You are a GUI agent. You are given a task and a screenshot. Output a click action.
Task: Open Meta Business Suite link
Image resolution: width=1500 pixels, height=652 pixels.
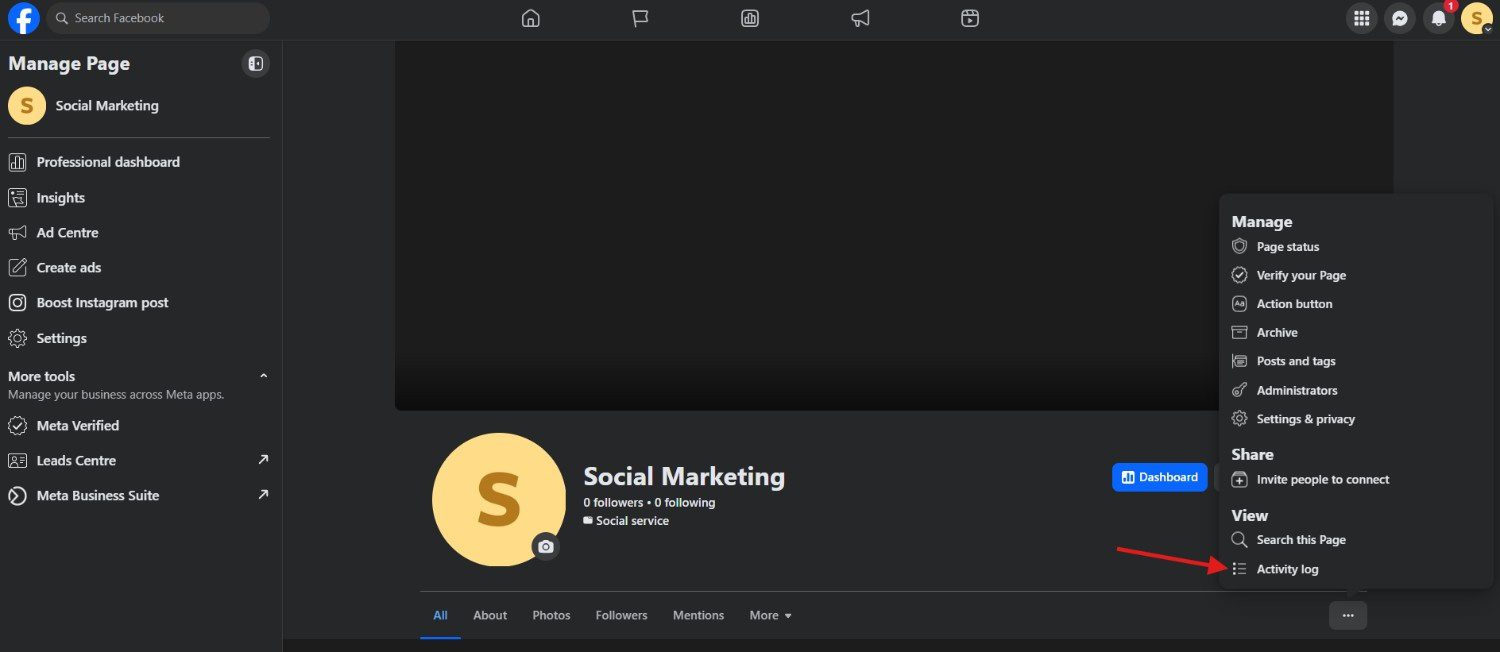click(98, 495)
